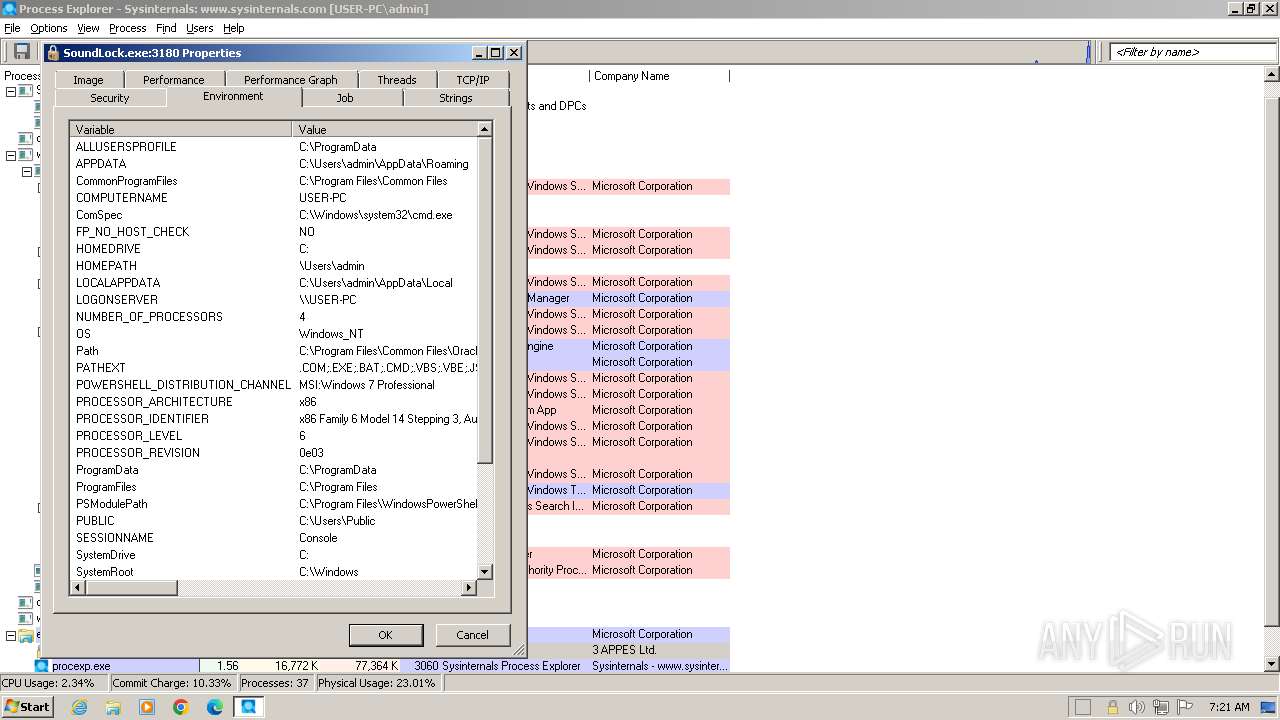Sort by the Value column header
The image size is (1280, 720).
[385, 129]
